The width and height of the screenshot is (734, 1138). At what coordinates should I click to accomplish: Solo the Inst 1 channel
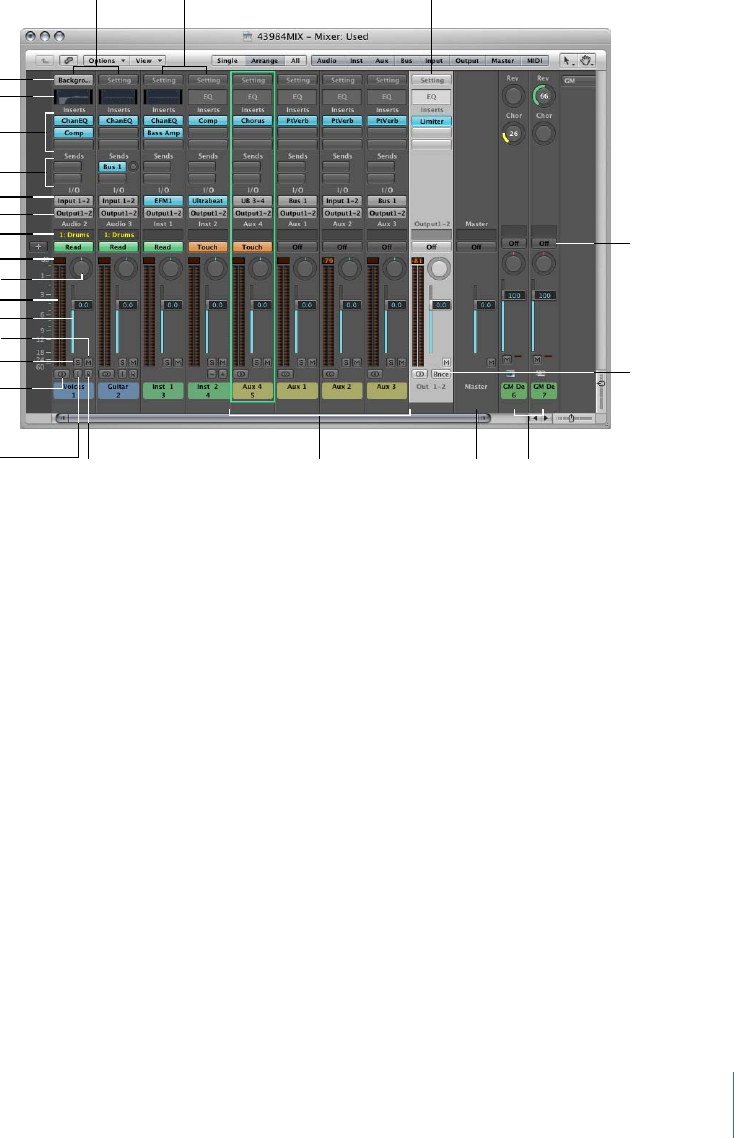pyautogui.click(x=167, y=362)
